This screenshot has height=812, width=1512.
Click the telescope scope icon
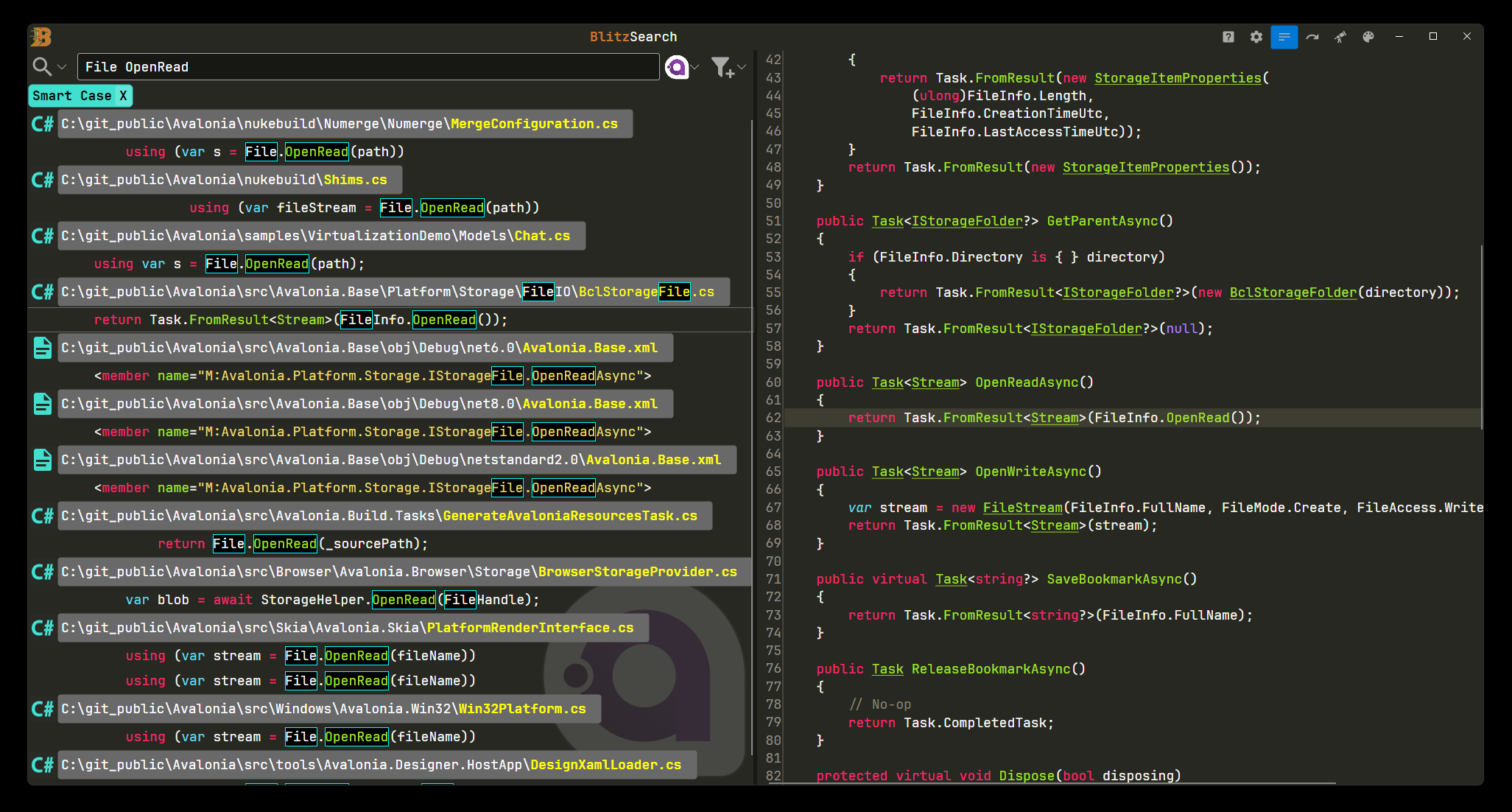tap(1340, 37)
